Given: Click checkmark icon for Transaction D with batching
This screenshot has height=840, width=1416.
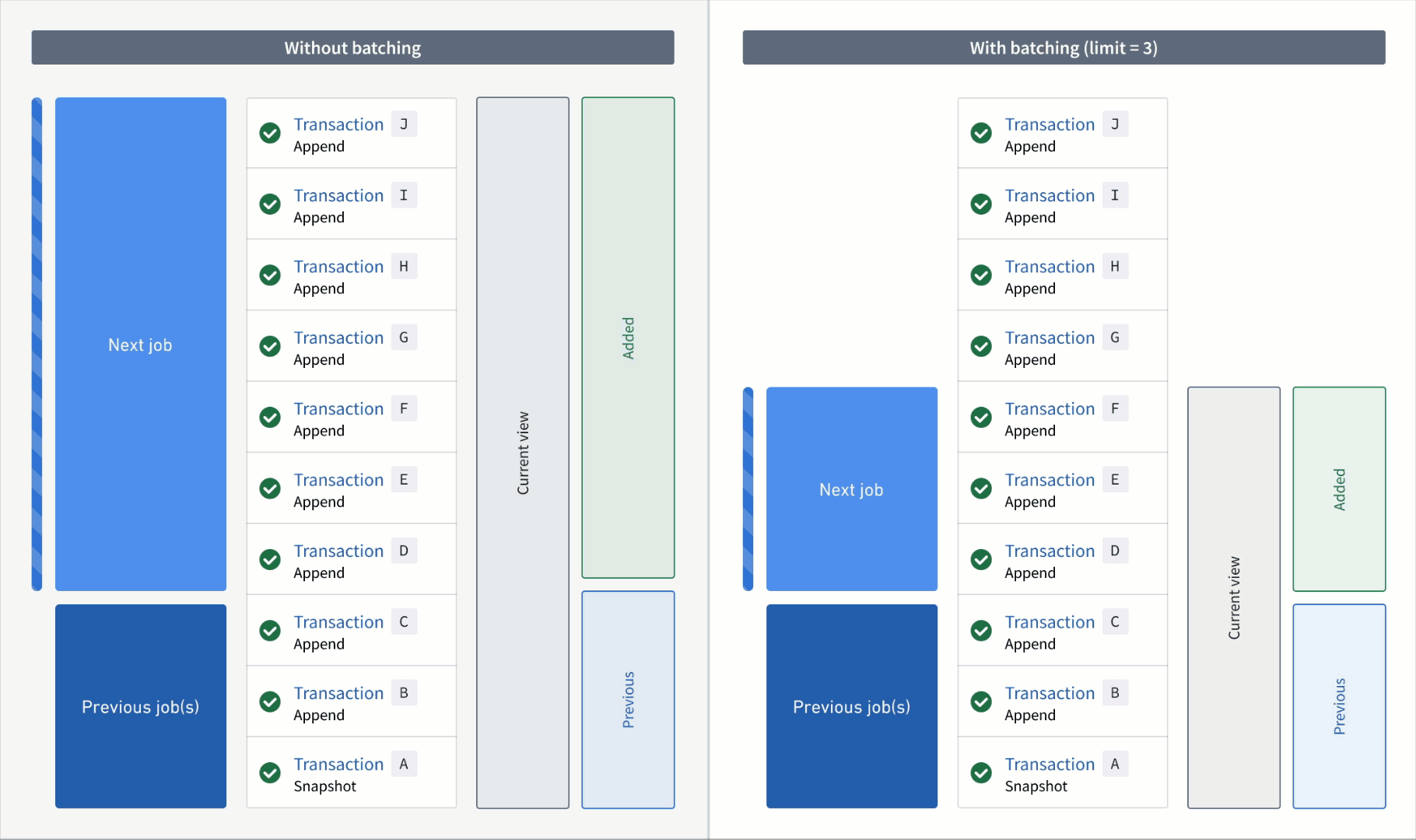Looking at the screenshot, I should (x=981, y=560).
